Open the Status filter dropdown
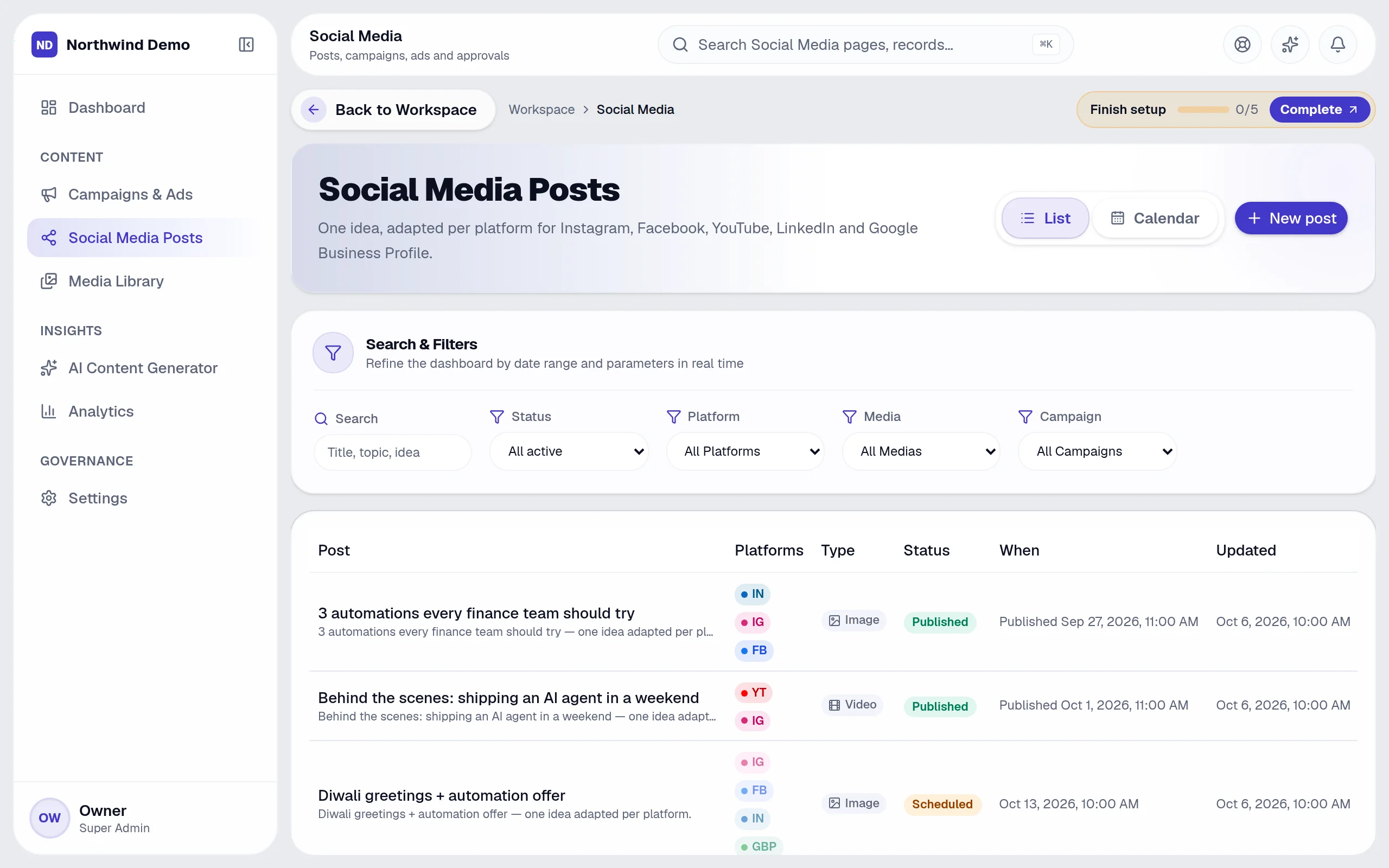This screenshot has height=868, width=1389. 569,451
